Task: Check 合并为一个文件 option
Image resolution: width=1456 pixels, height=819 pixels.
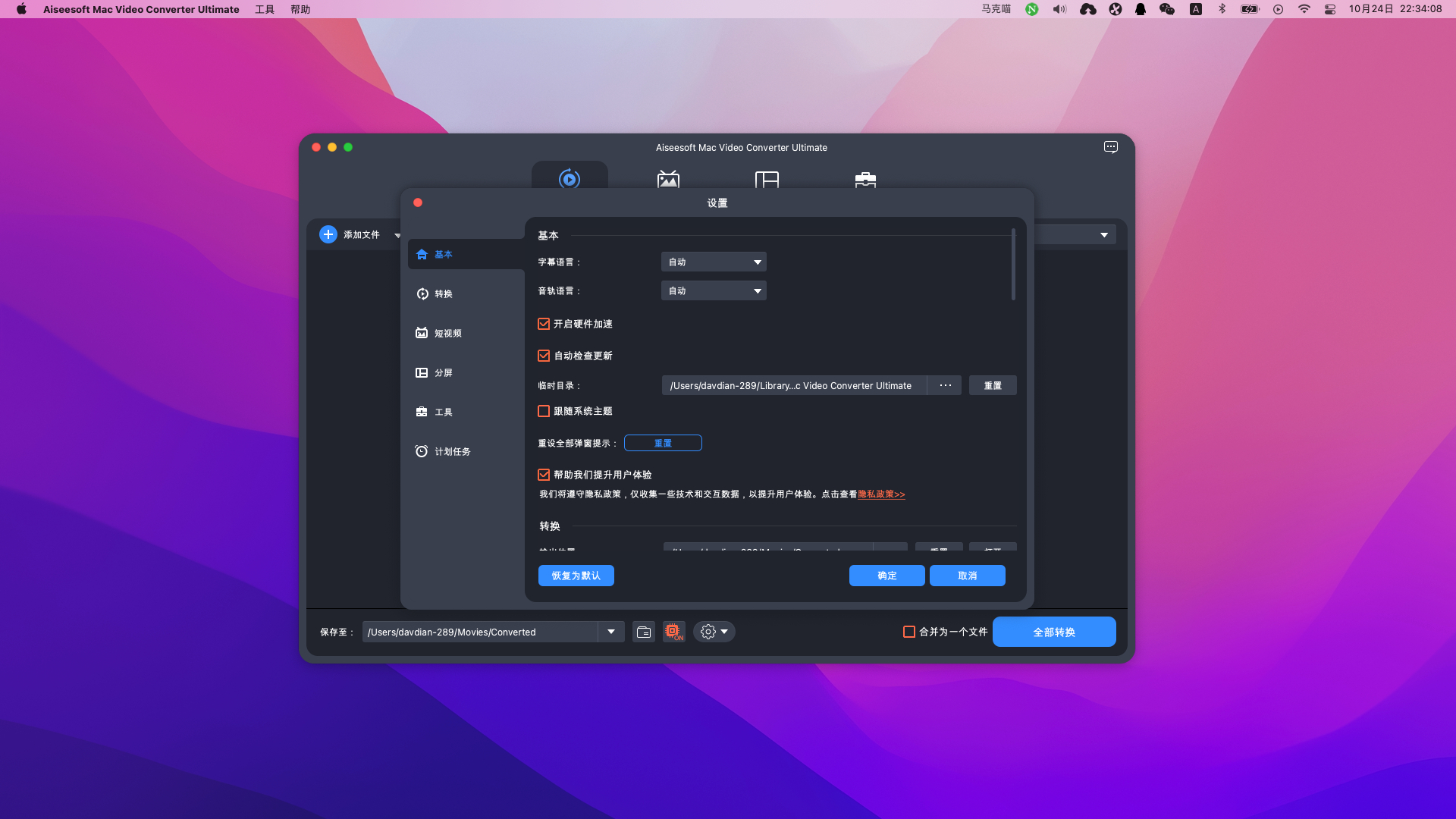Action: tap(909, 632)
